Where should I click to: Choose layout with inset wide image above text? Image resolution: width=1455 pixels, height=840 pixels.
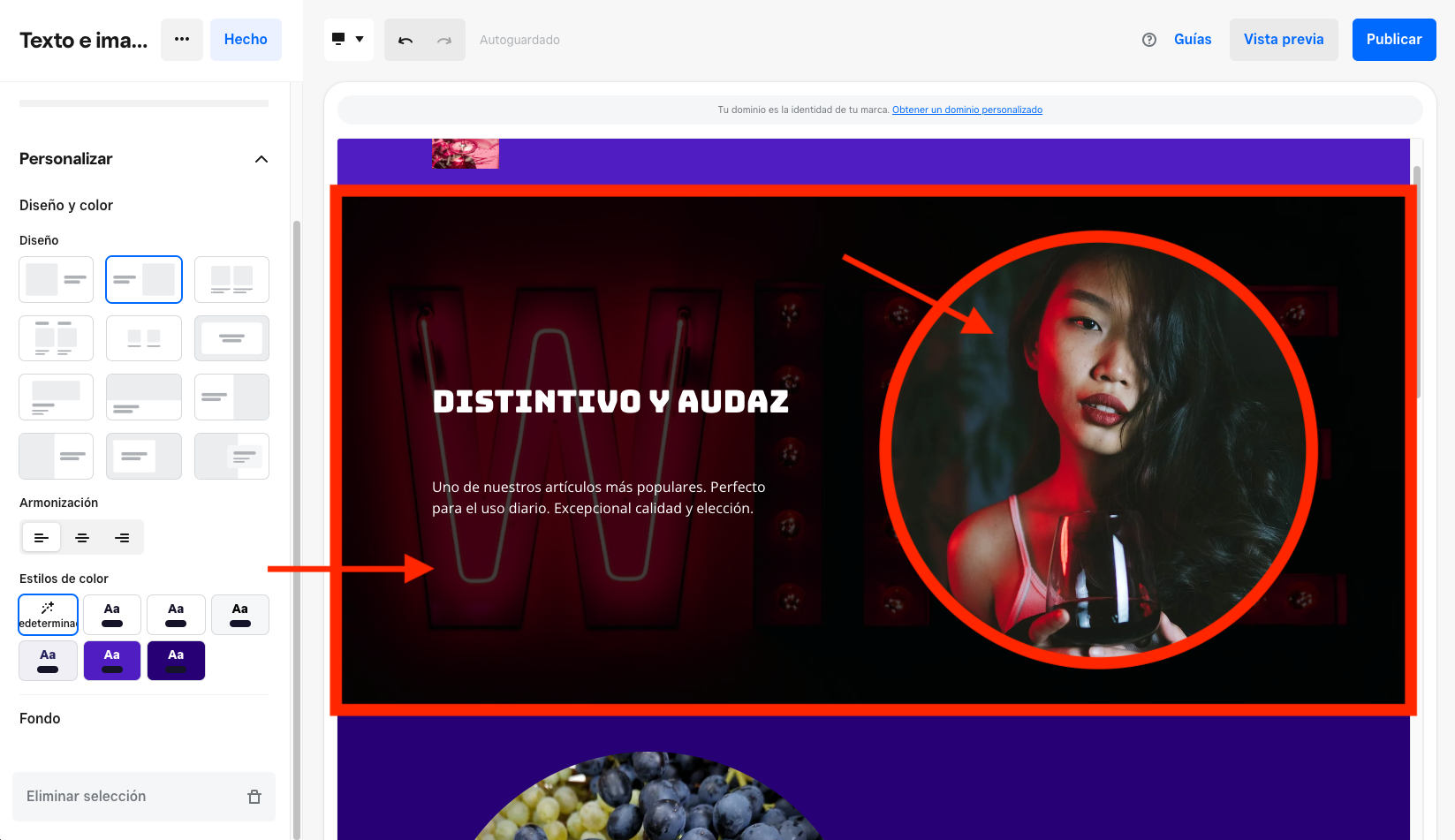click(x=56, y=397)
